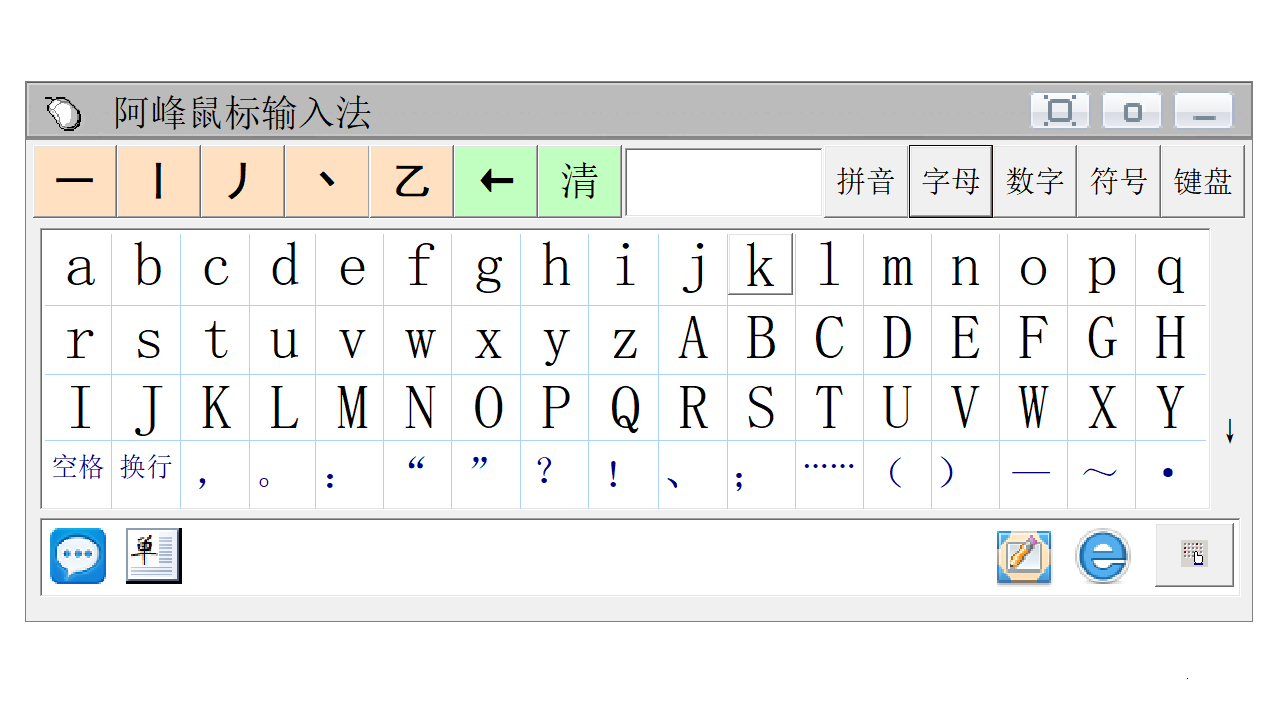Image resolution: width=1280 pixels, height=720 pixels.
Task: Click the stroke input text field
Action: pyautogui.click(x=723, y=182)
